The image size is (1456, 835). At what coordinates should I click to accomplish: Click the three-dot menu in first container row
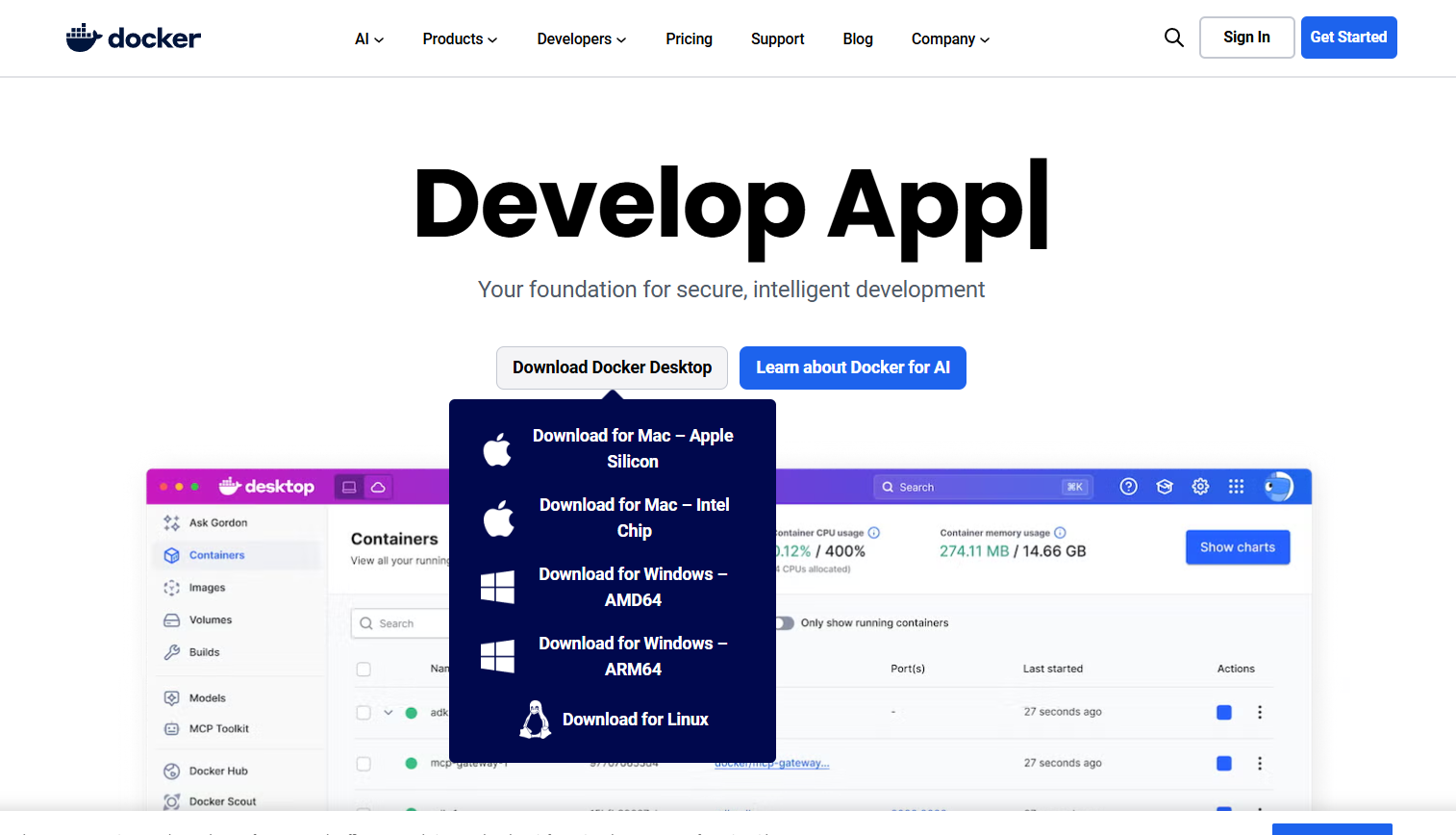coord(1260,712)
